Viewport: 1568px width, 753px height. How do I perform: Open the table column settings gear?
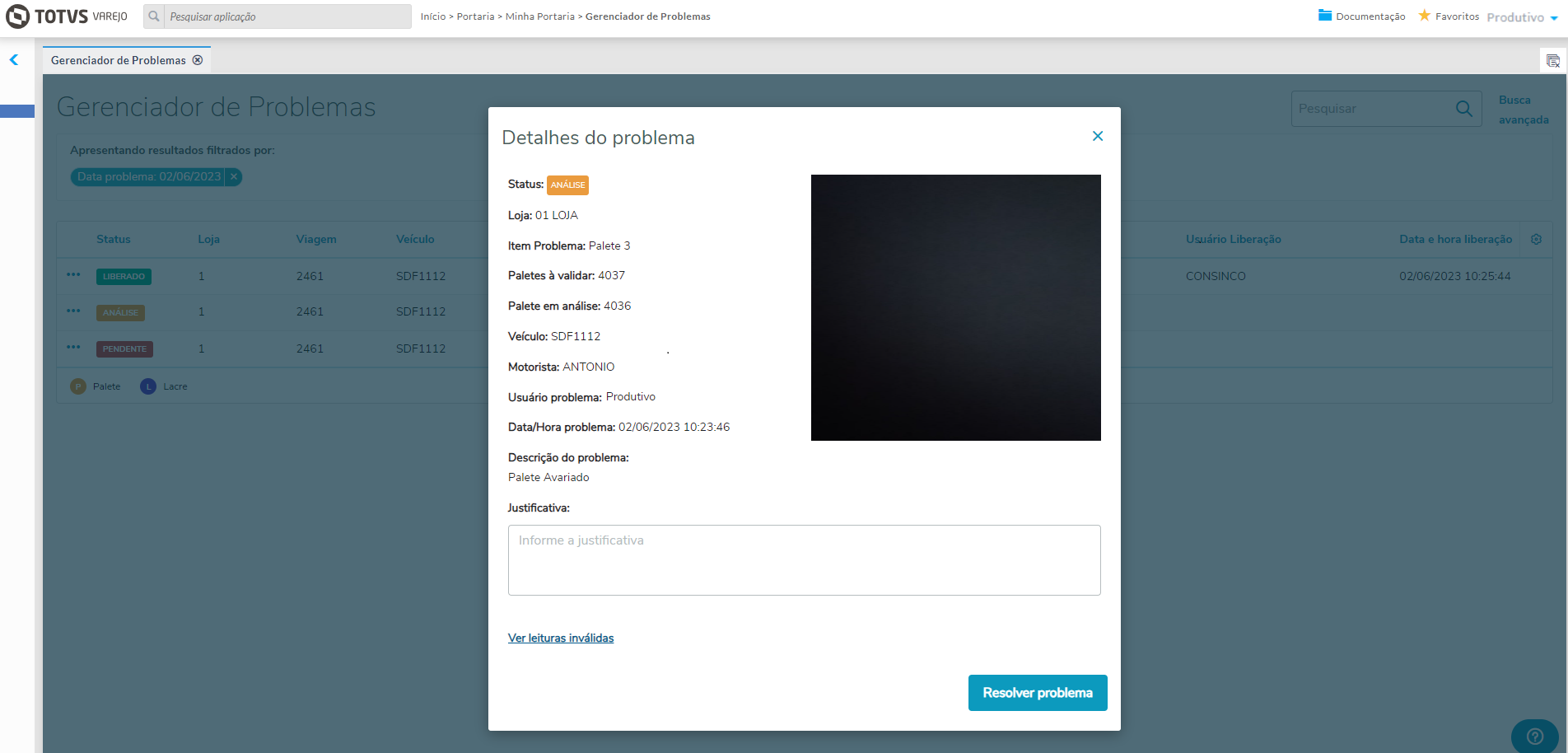coord(1536,239)
